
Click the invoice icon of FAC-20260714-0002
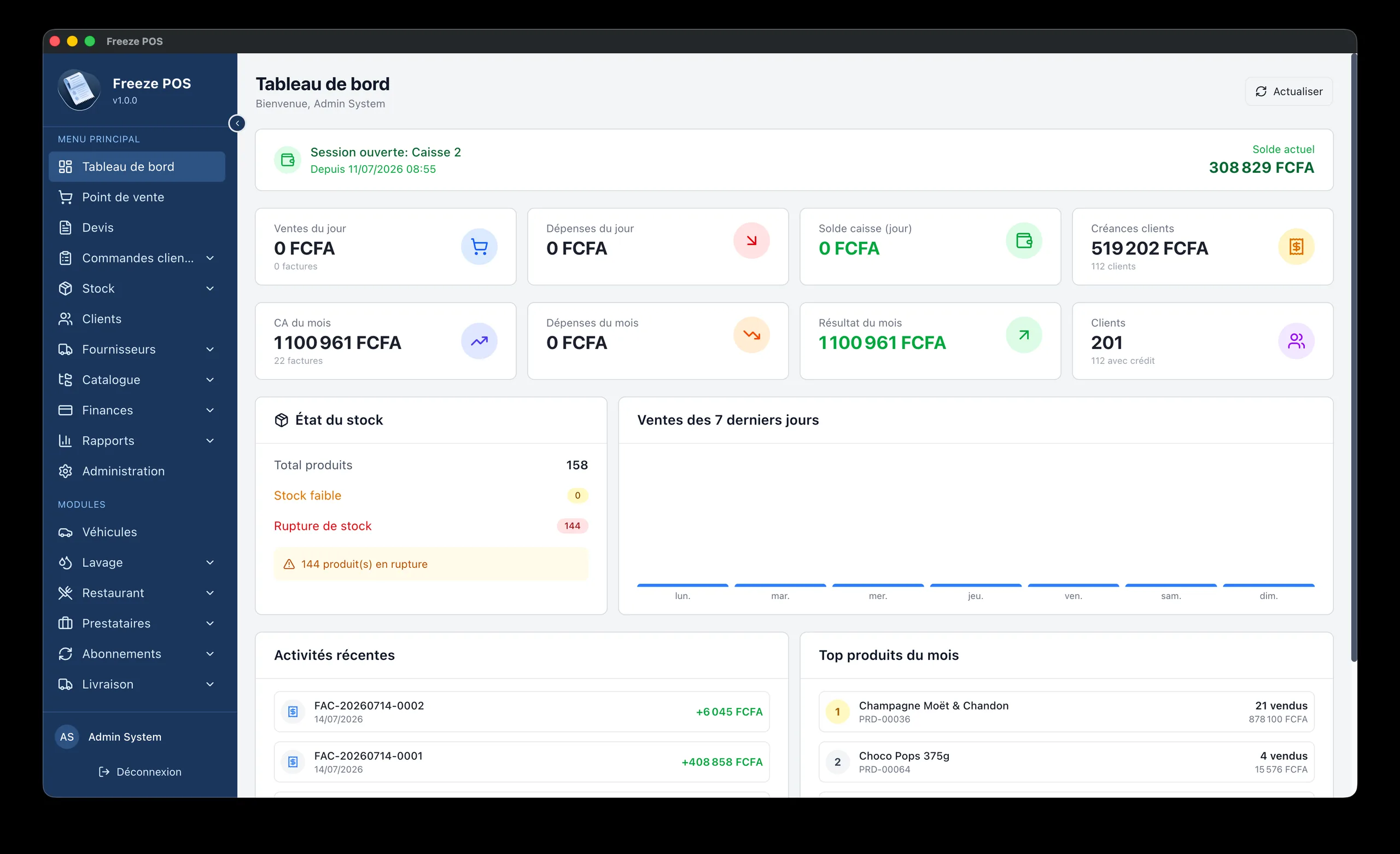pyautogui.click(x=293, y=712)
